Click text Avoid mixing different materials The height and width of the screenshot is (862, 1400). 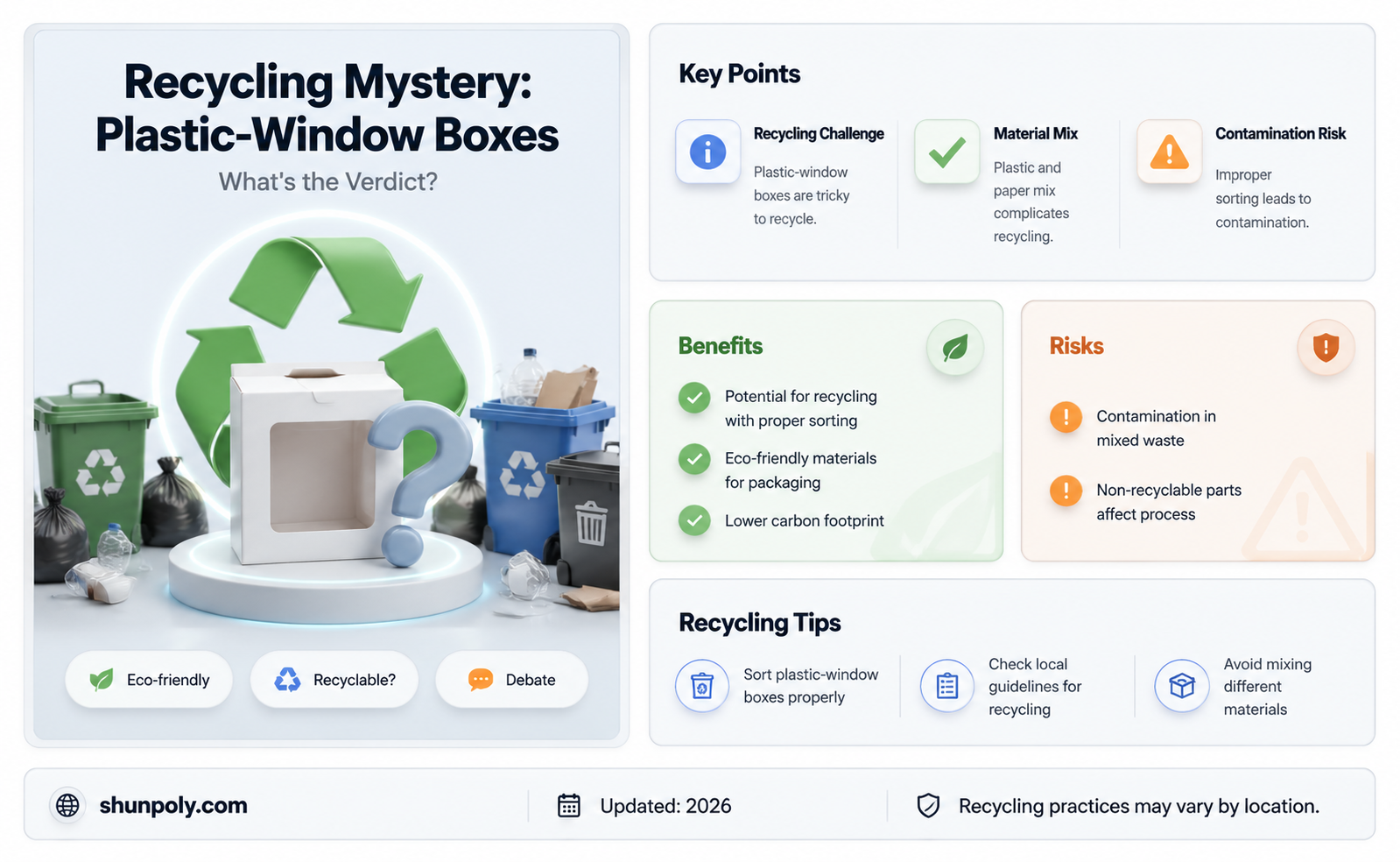click(x=1267, y=687)
